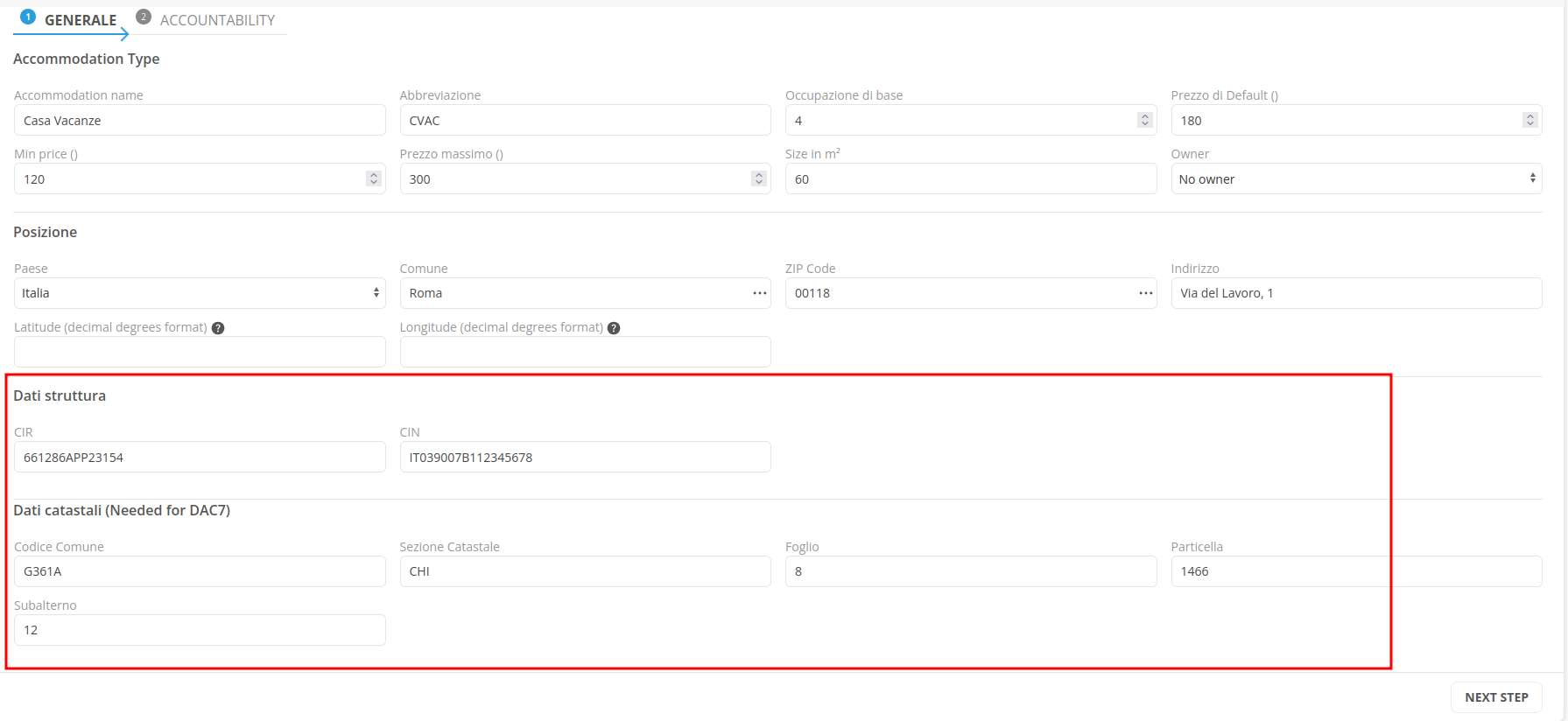Click the Subalterno input field
This screenshot has height=721, width=1568.
point(200,630)
